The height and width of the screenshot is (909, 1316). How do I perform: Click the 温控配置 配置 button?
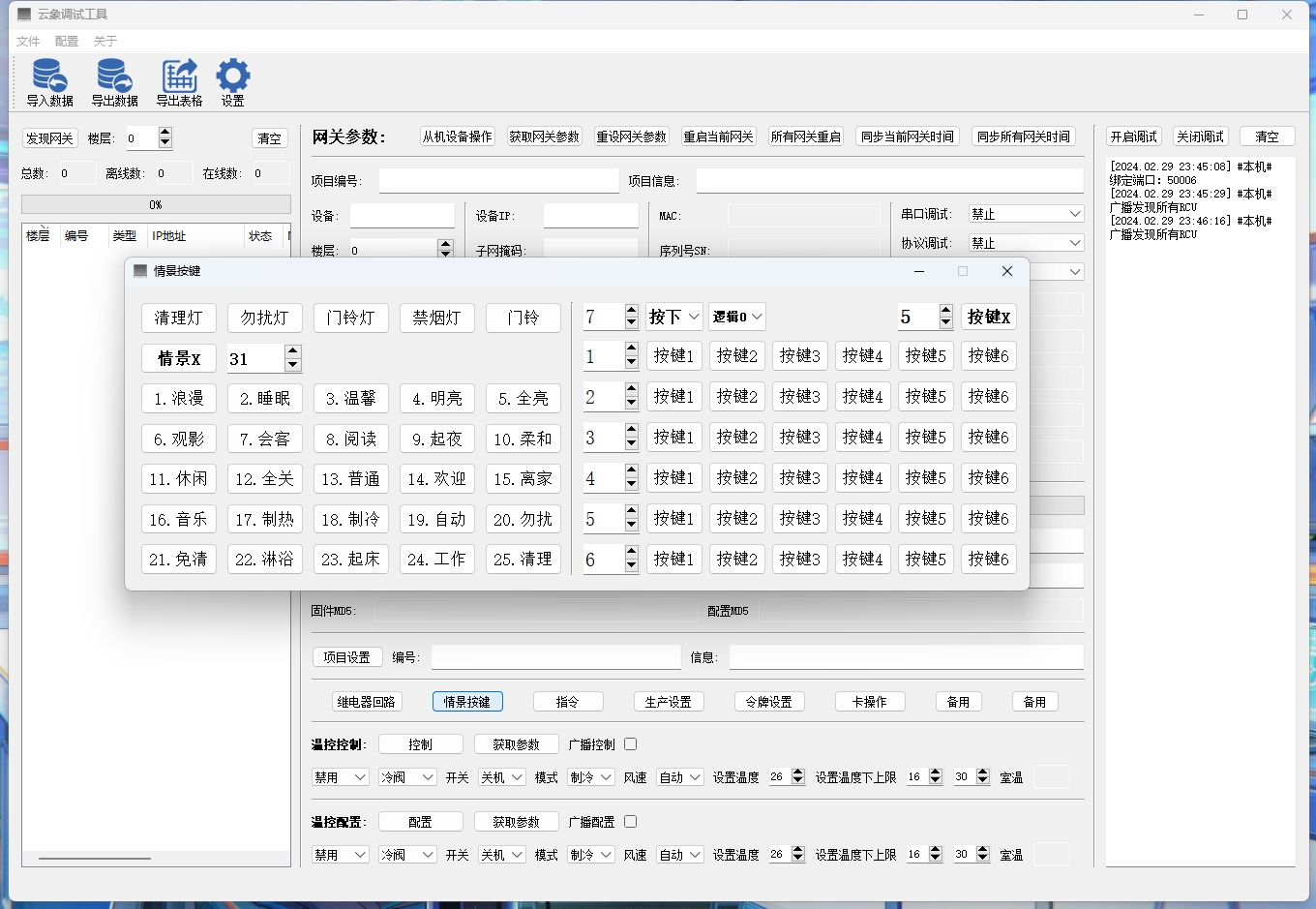click(421, 822)
